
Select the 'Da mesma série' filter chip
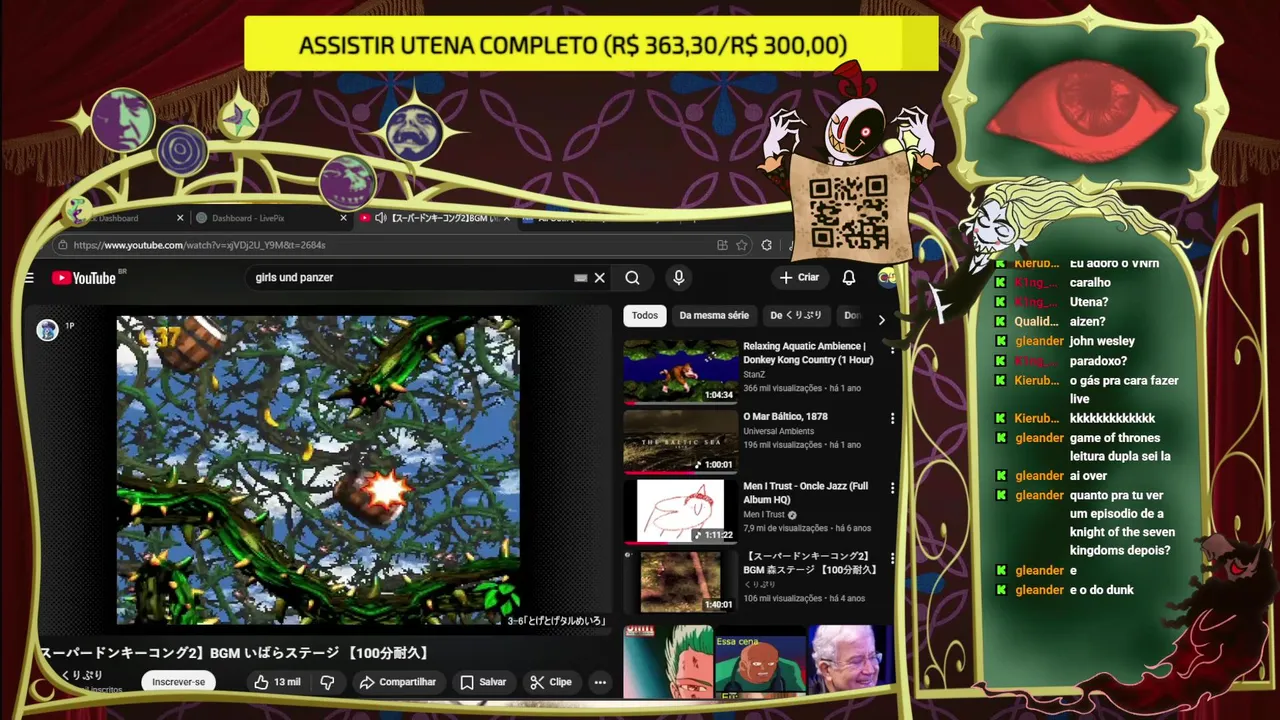[714, 316]
